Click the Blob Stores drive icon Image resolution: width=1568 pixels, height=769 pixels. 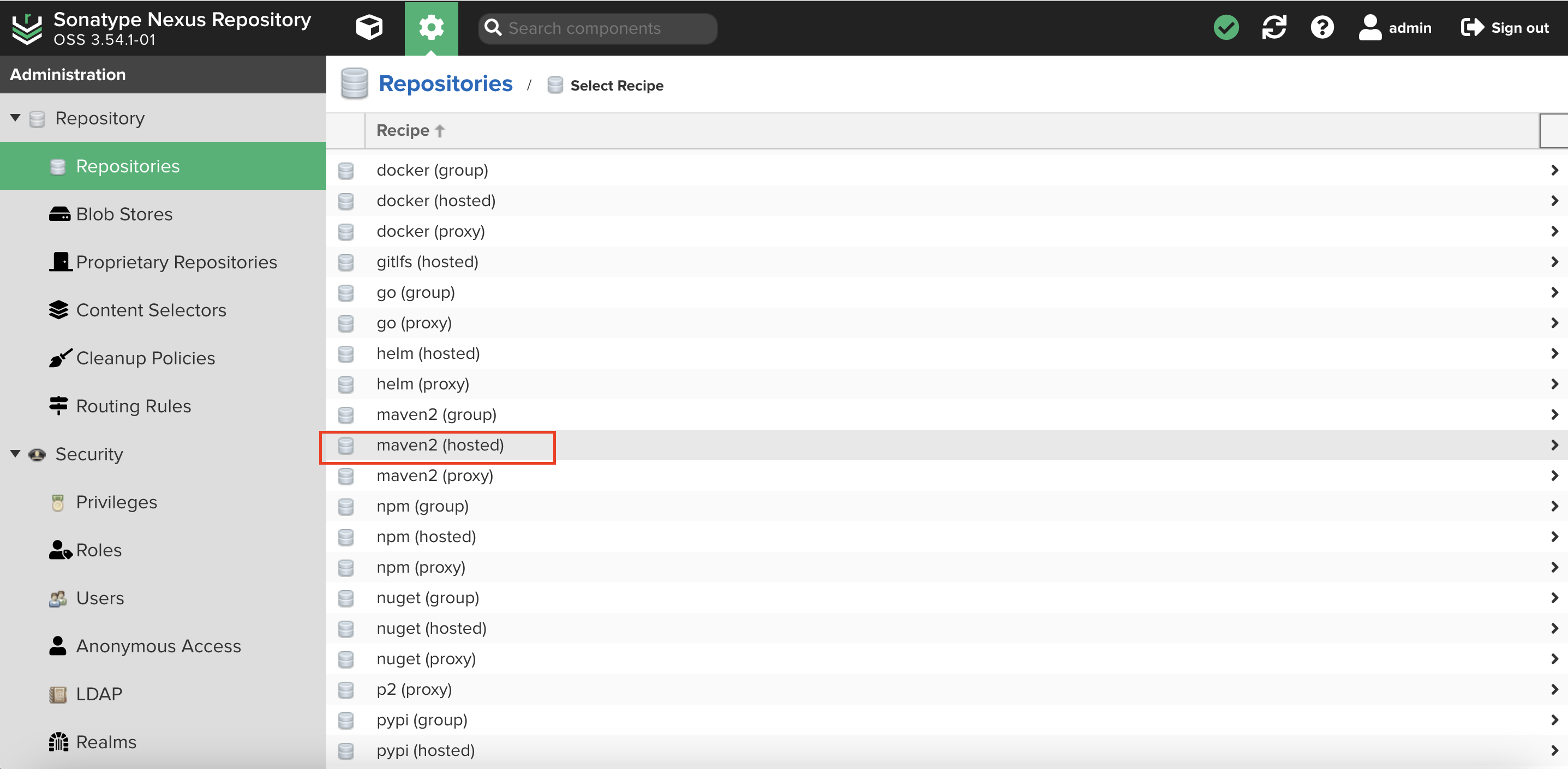[x=59, y=214]
